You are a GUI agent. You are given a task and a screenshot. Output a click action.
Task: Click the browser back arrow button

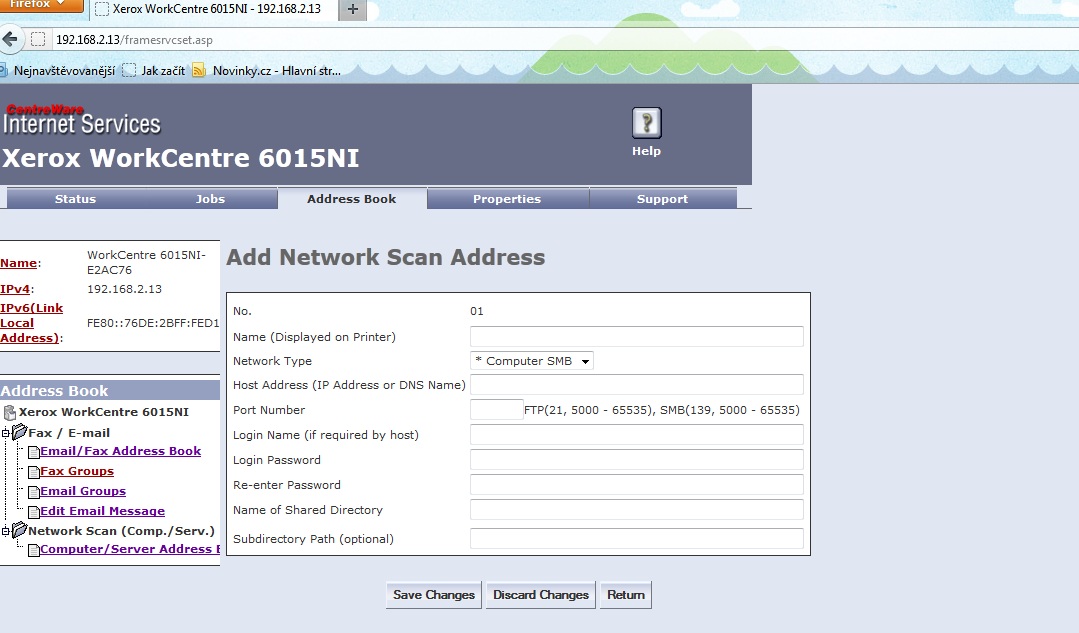[10, 39]
